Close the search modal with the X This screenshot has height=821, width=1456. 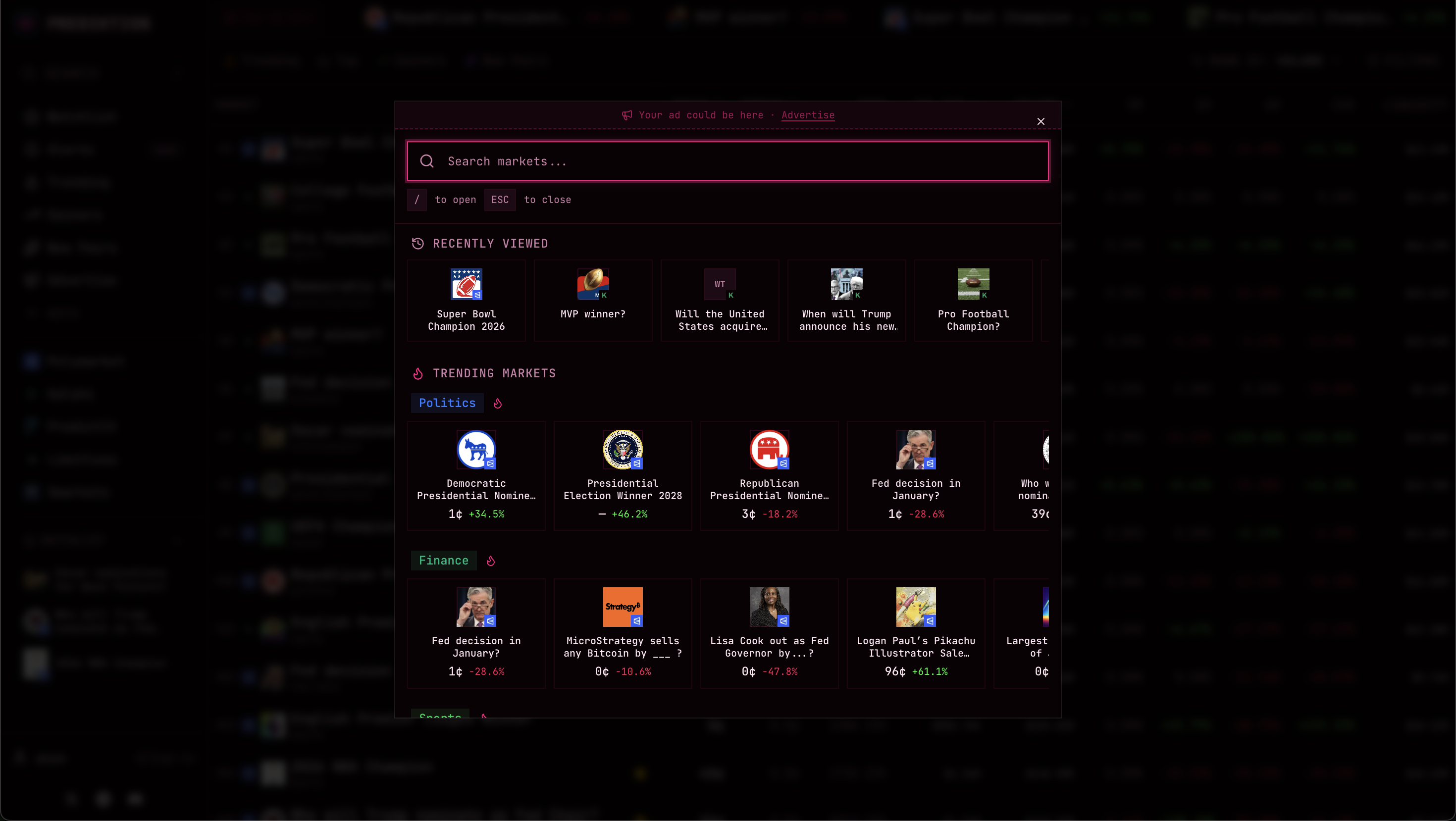coord(1040,121)
